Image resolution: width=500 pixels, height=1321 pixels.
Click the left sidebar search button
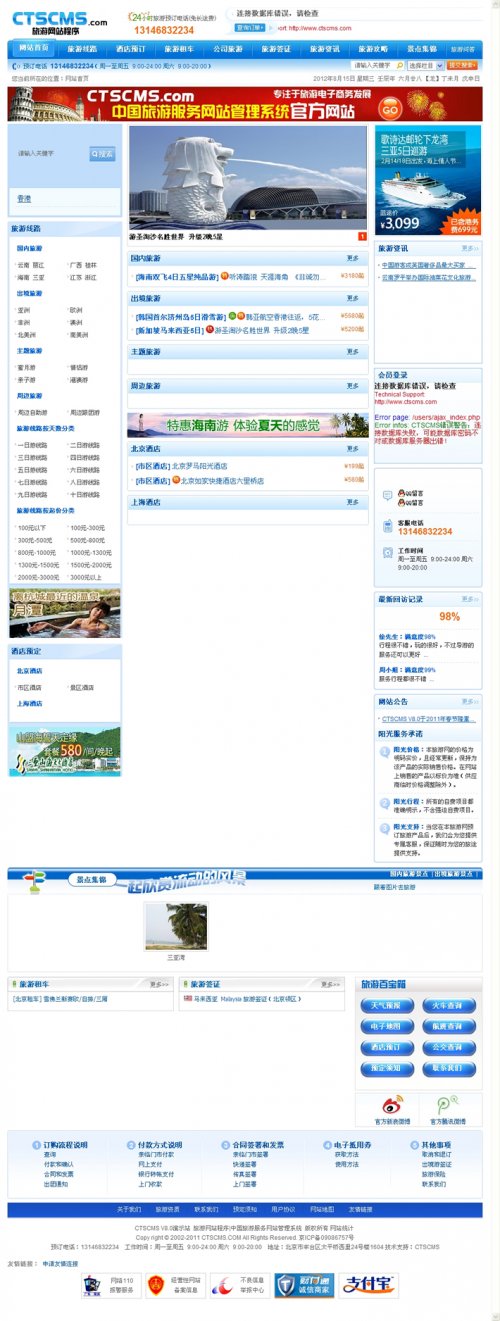pos(103,153)
